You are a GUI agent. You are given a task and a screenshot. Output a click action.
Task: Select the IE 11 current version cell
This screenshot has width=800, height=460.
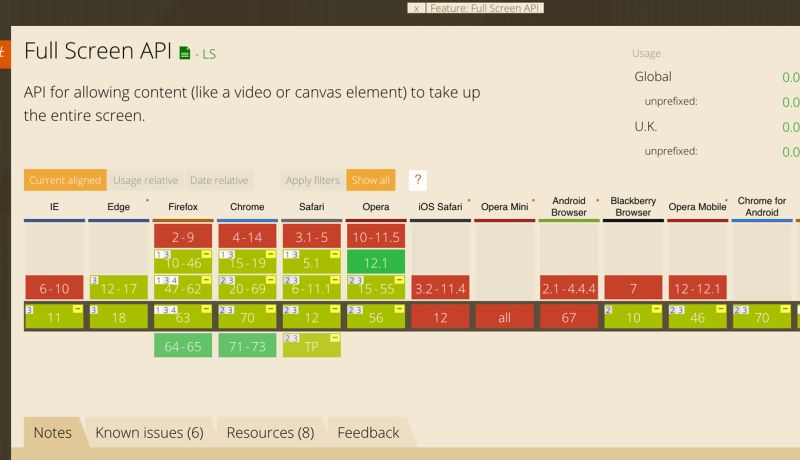point(54,317)
